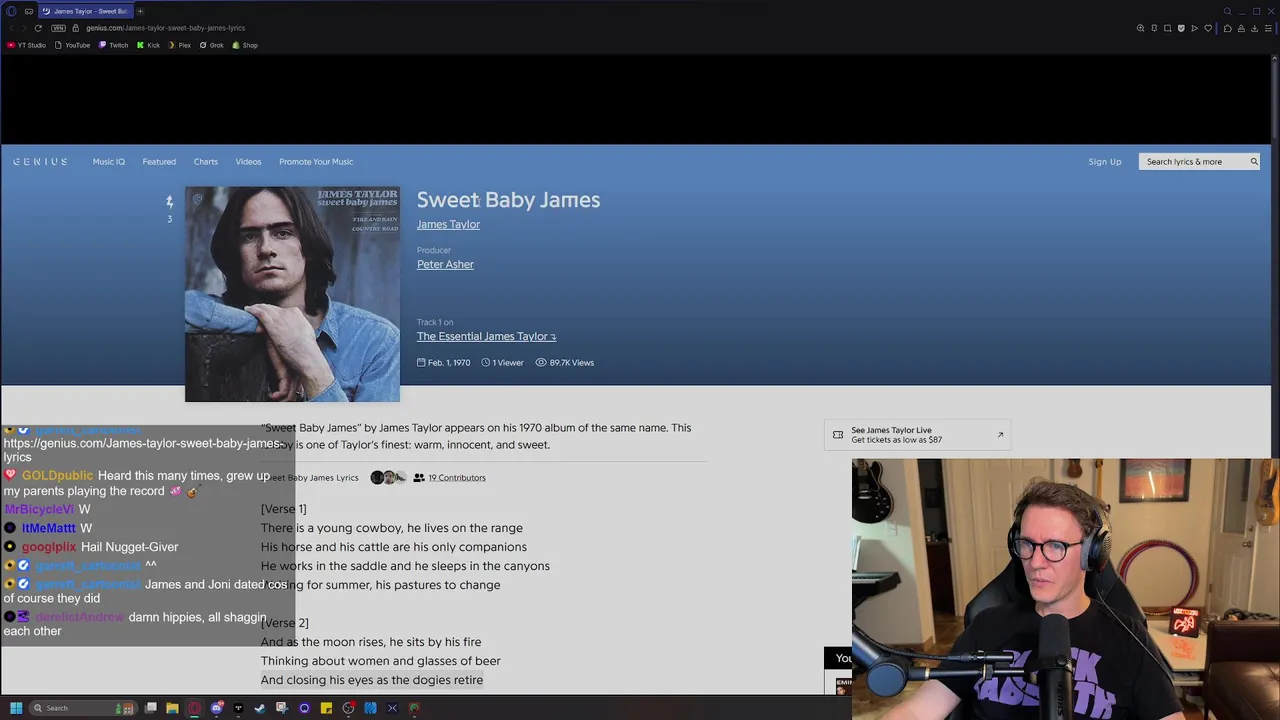Click the taskbar Search box
1280x720 pixels.
(x=82, y=708)
